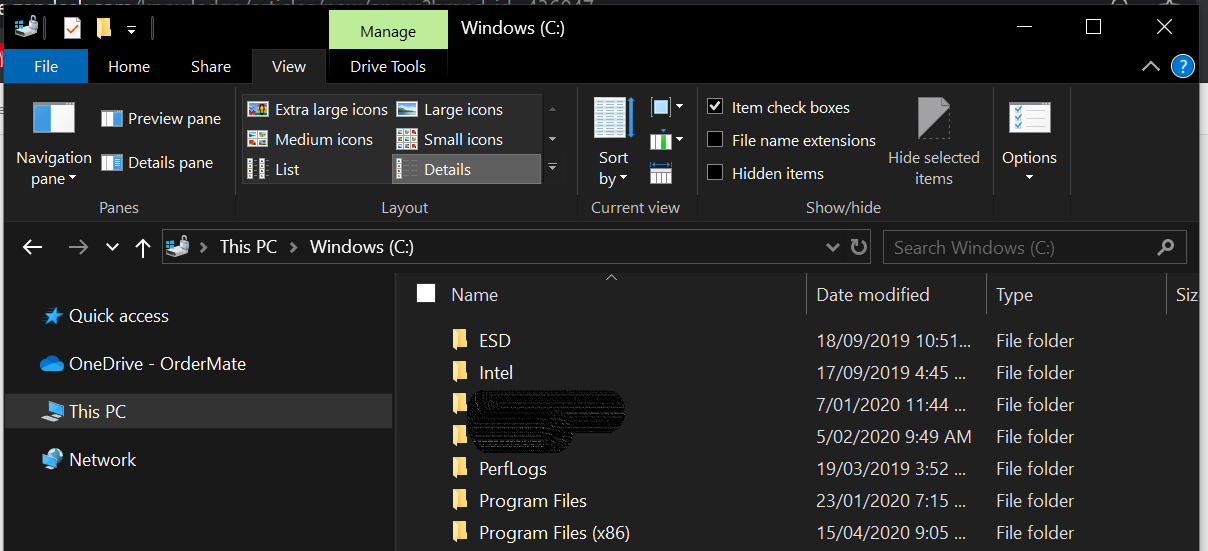
Task: Expand the Options dropdown arrow
Action: [1029, 179]
